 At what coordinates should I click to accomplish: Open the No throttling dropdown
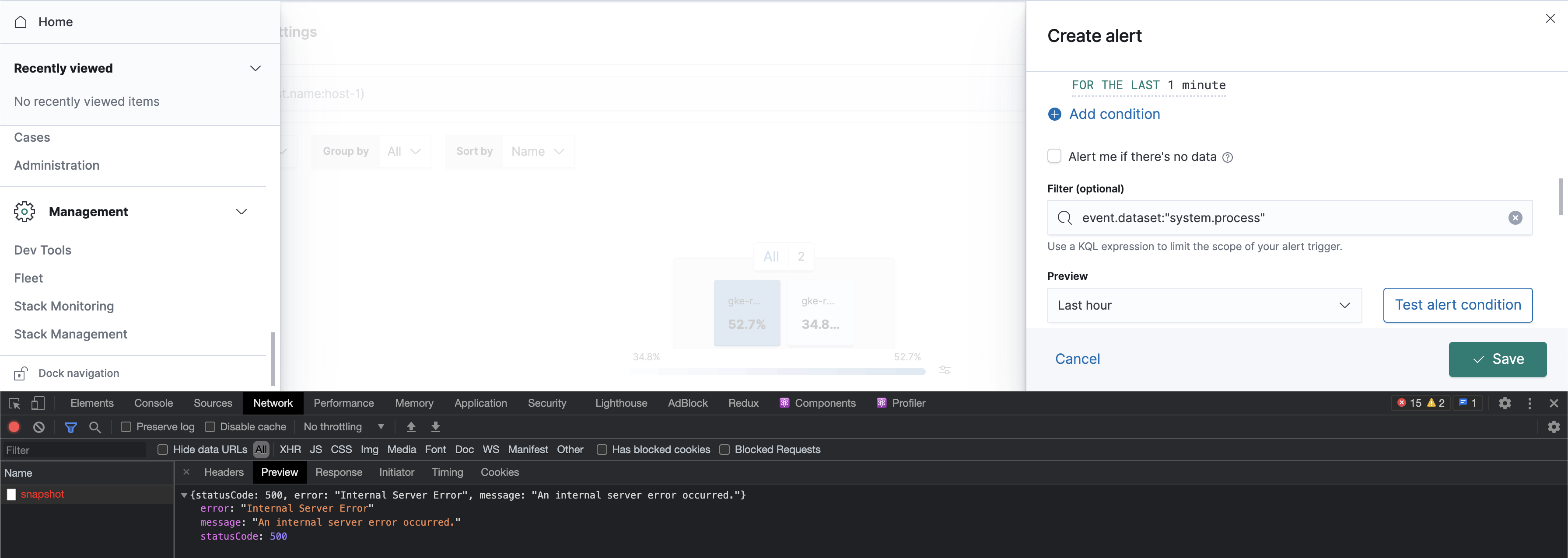pyautogui.click(x=343, y=426)
